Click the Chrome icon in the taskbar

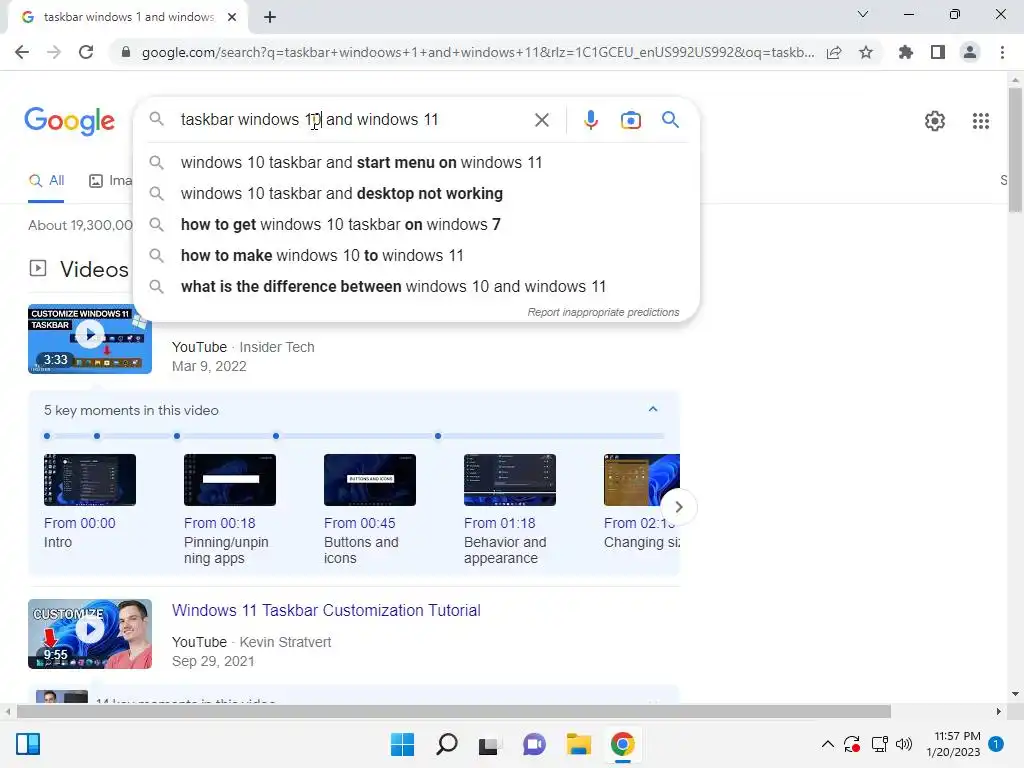pyautogui.click(x=622, y=744)
